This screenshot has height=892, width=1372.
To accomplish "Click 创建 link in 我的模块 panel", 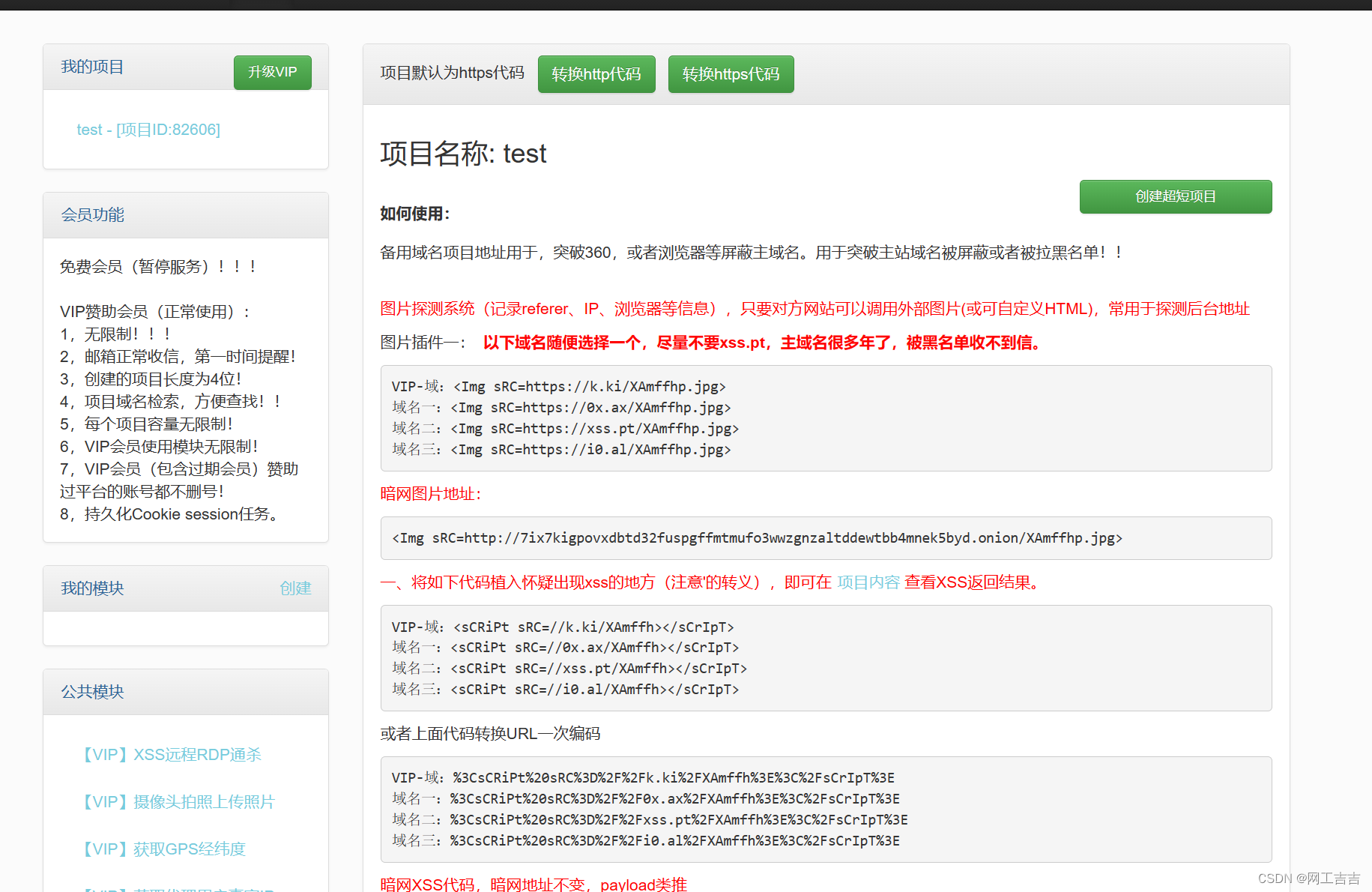I will click(x=295, y=588).
